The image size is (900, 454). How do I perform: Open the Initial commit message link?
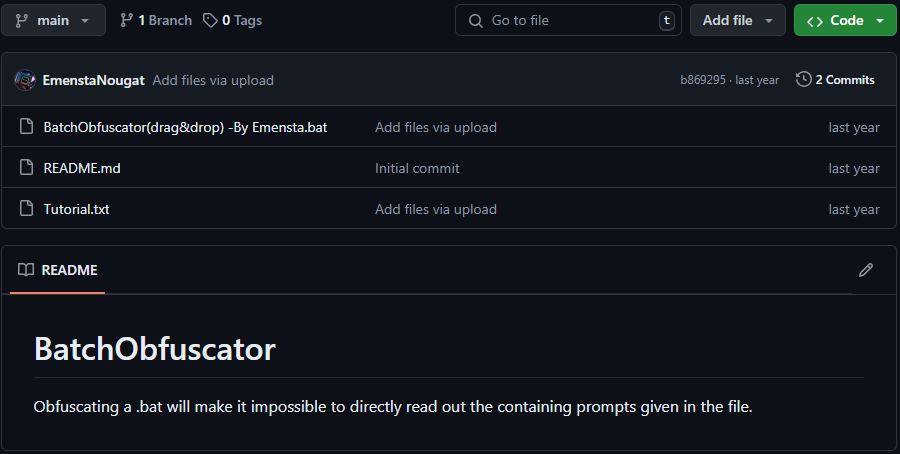(417, 168)
